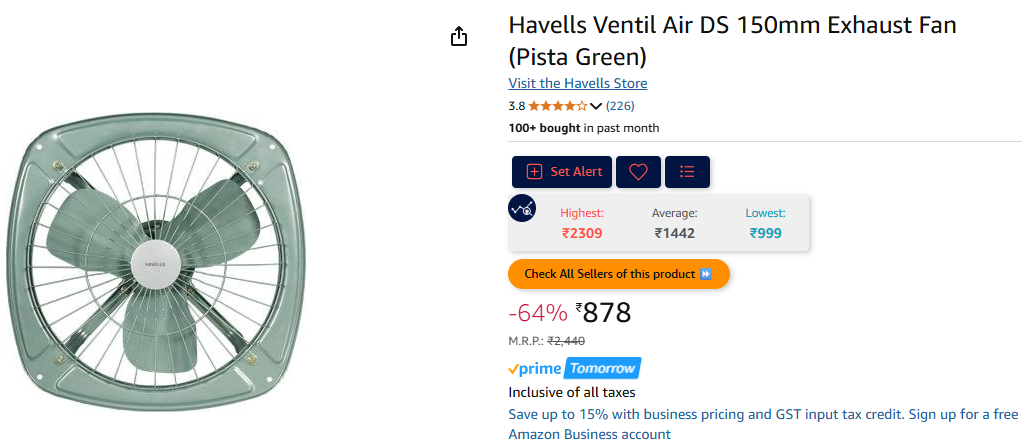
Task: Click the share icon above product image
Action: pyautogui.click(x=458, y=37)
